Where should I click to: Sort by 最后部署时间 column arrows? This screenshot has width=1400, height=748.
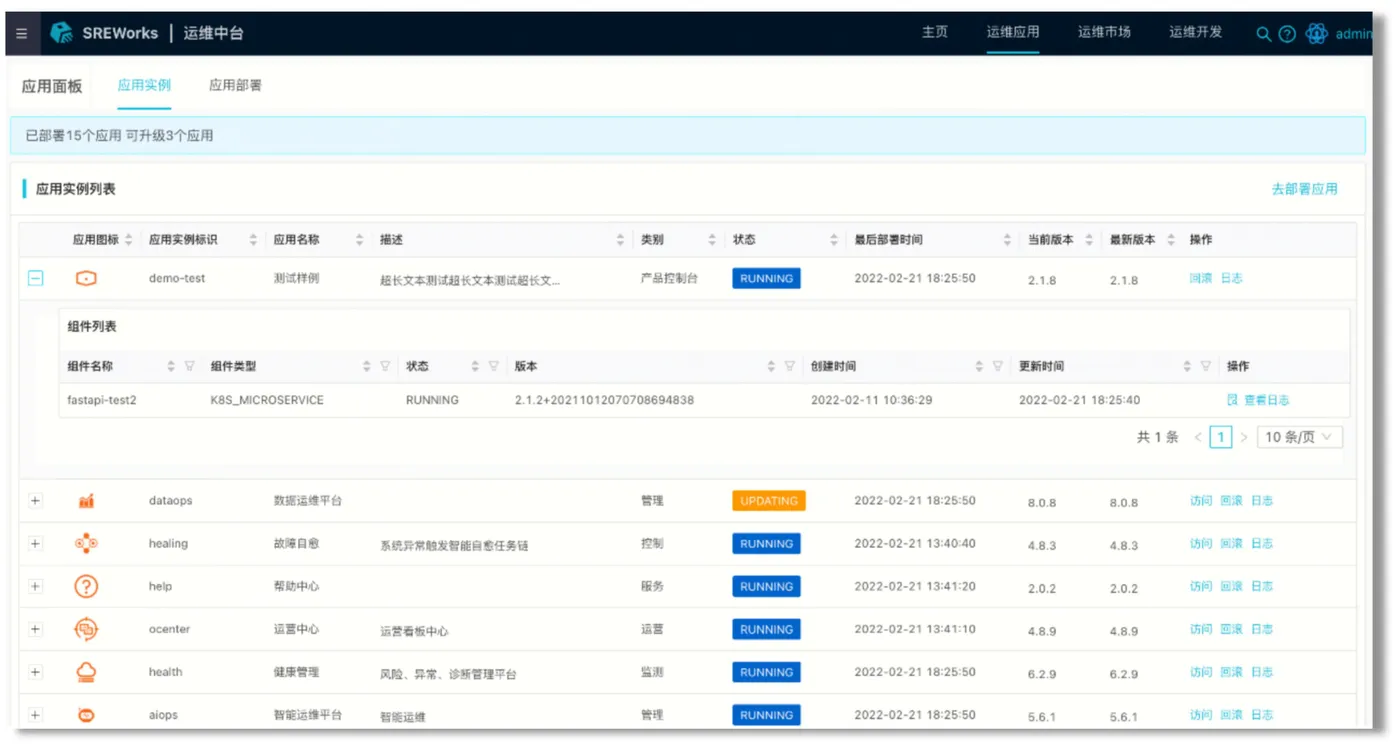point(1007,240)
